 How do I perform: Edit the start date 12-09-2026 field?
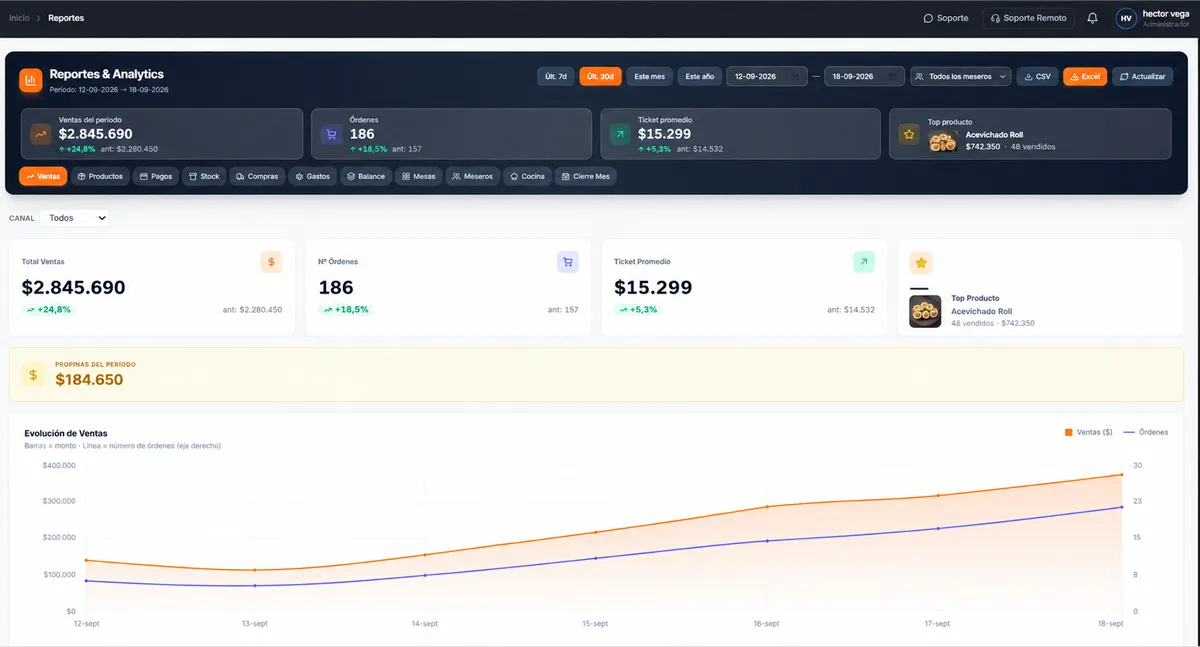click(766, 77)
